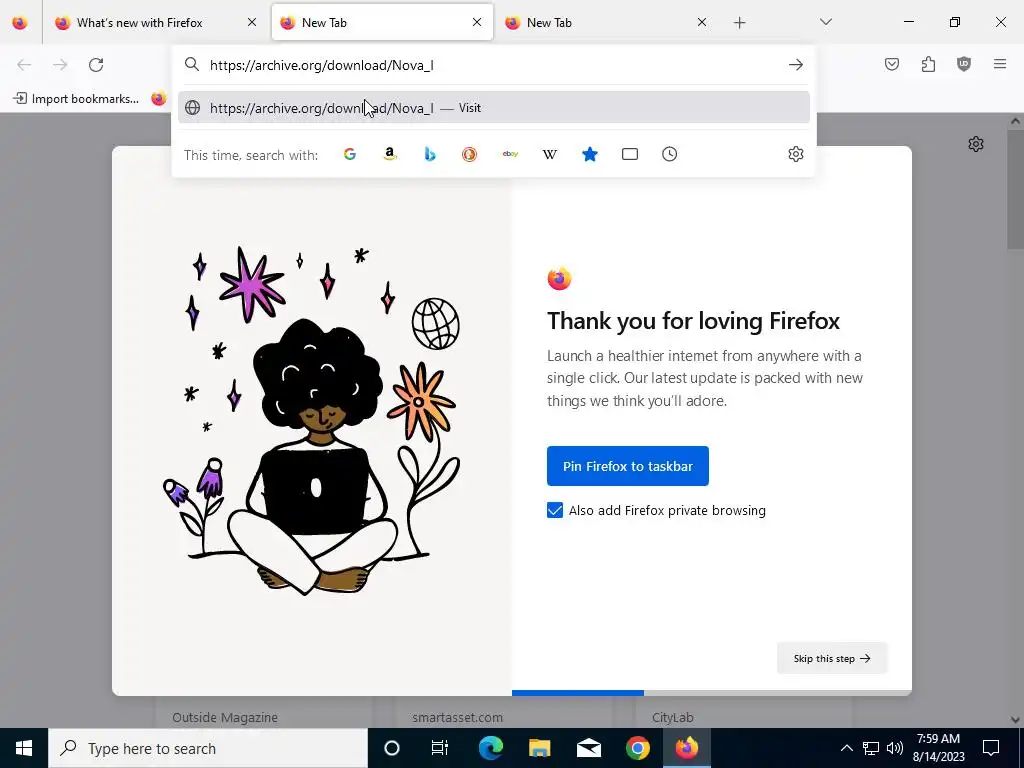The height and width of the screenshot is (768, 1024).
Task: Click the scrollbar down arrow
Action: [1015, 719]
